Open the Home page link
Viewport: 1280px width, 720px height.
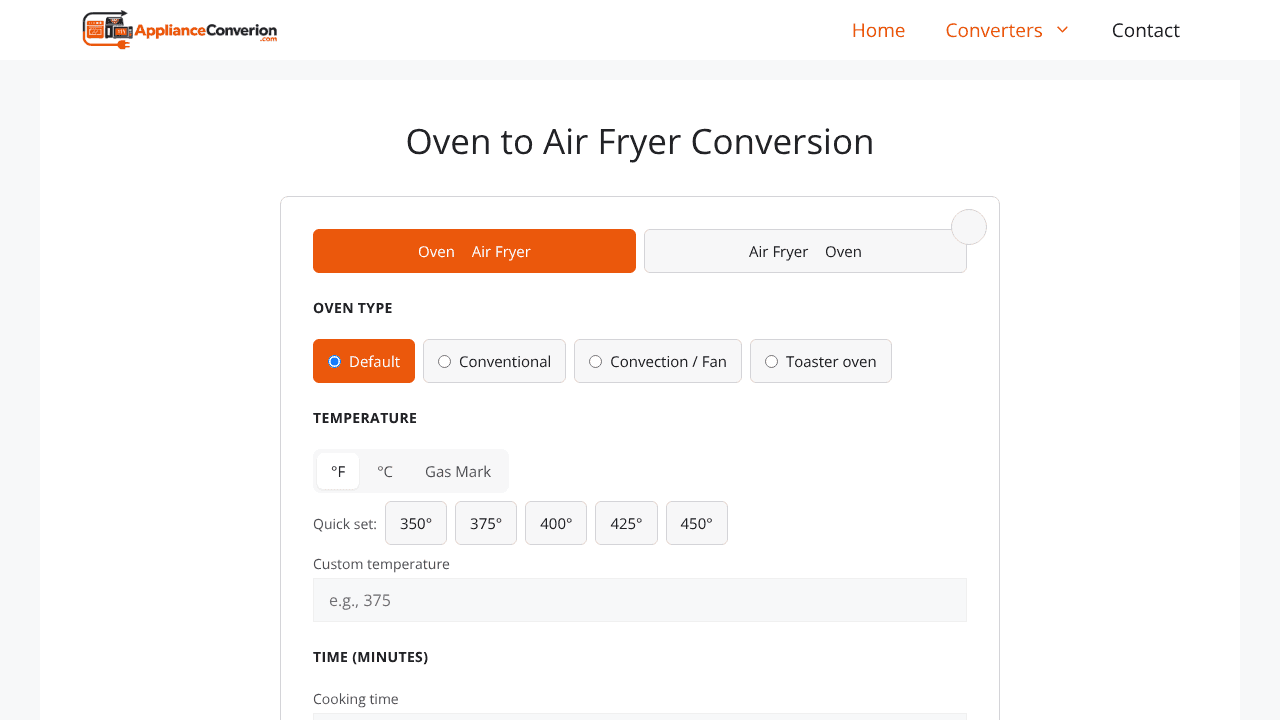coord(878,30)
